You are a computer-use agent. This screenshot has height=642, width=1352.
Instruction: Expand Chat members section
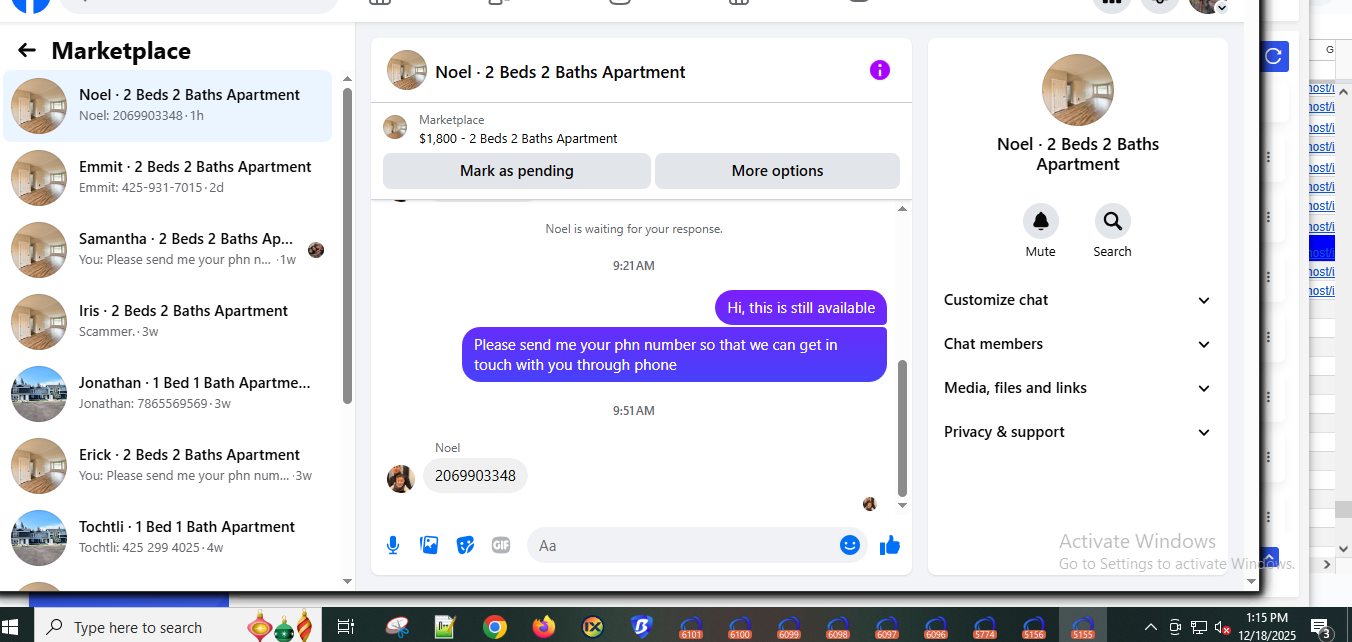point(1078,344)
